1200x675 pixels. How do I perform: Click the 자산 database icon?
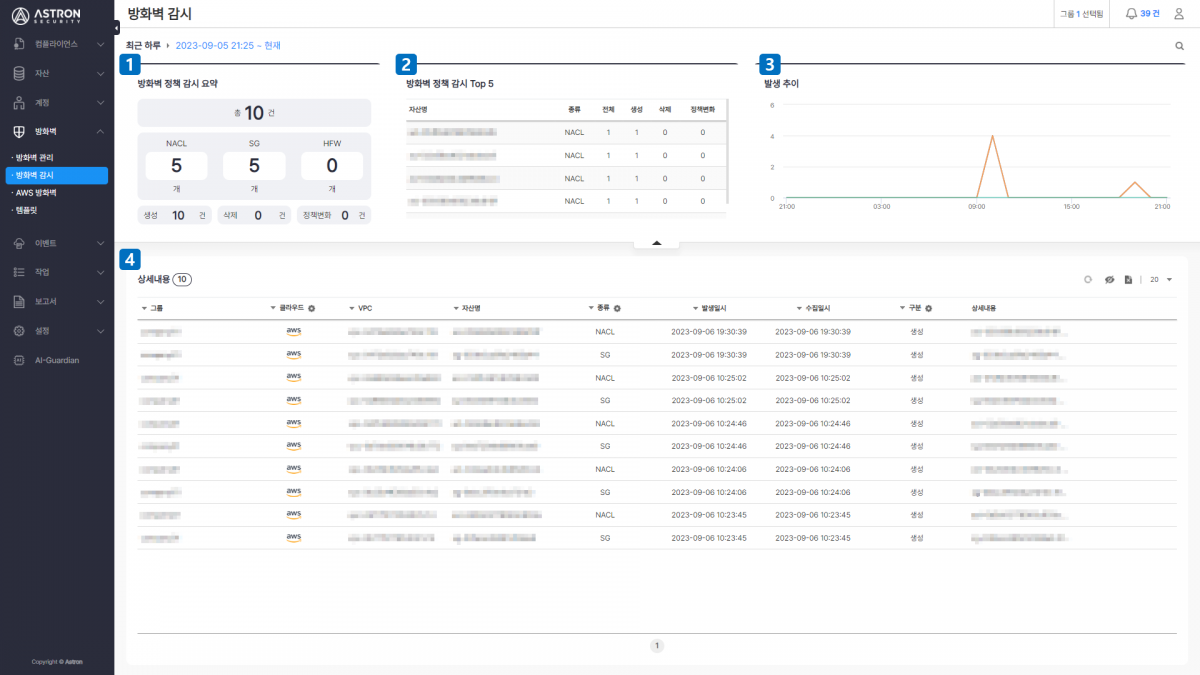[x=19, y=73]
